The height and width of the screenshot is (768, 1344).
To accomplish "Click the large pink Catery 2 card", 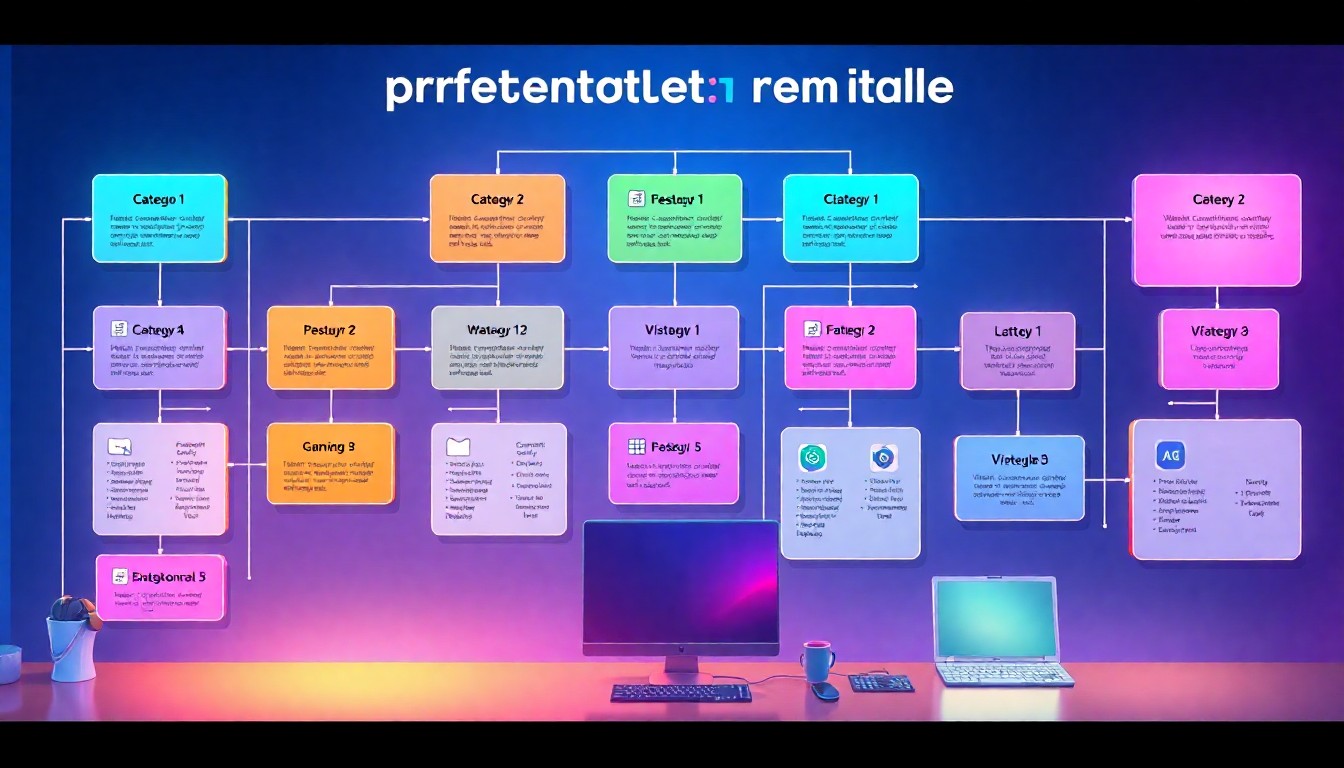I will point(1216,230).
